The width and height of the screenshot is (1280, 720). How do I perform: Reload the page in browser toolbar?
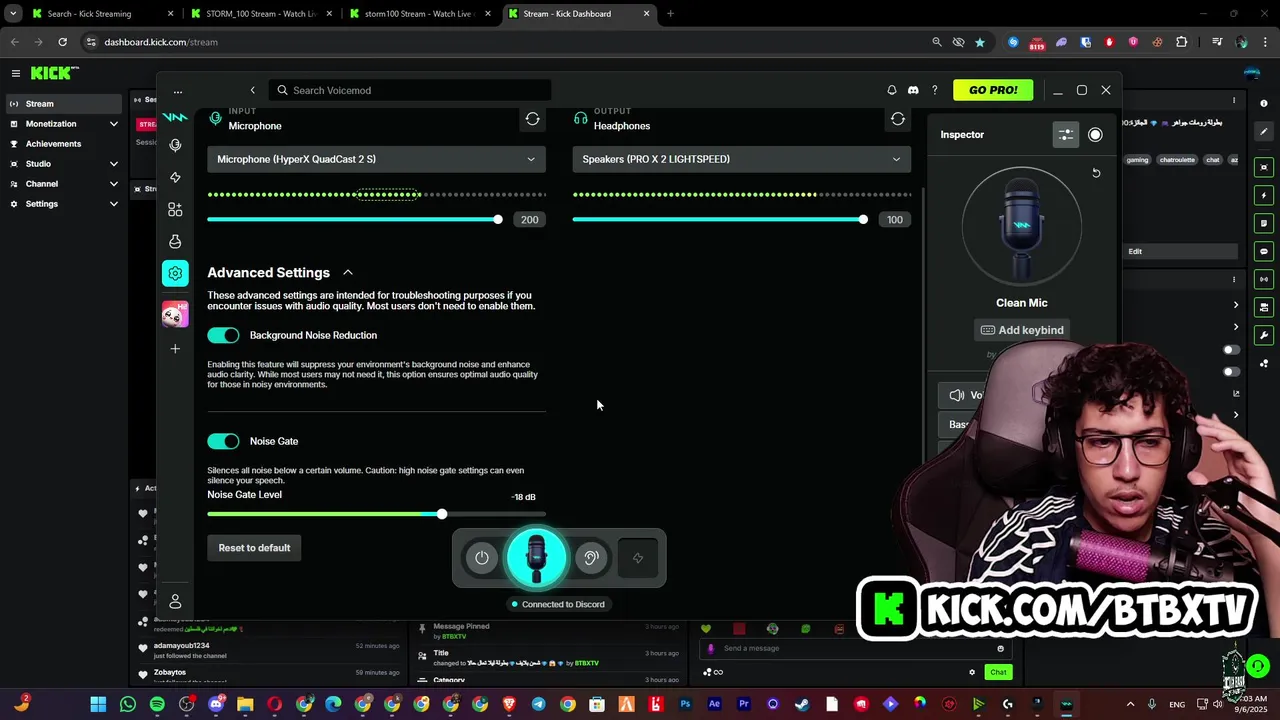coord(62,42)
